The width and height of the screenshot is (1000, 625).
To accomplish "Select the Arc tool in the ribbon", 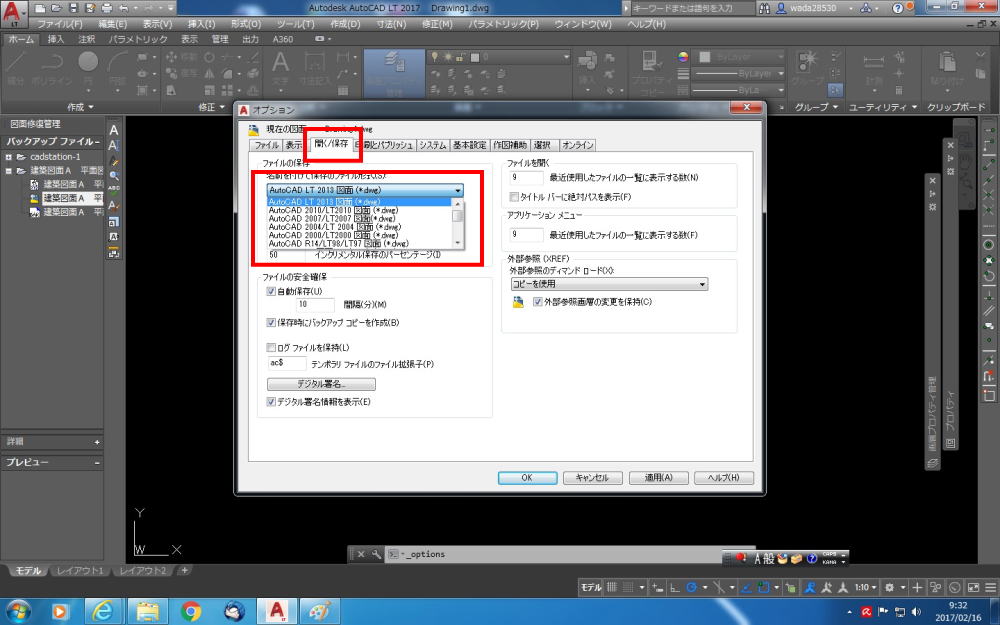I will tap(117, 69).
